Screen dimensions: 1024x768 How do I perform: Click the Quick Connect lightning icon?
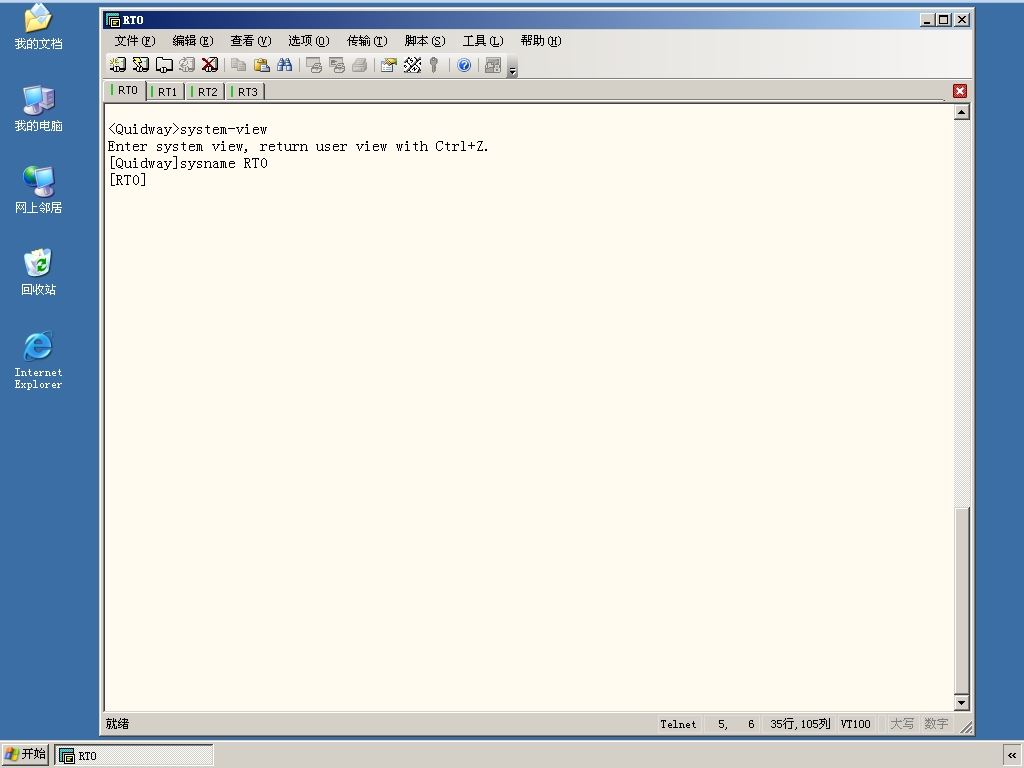click(x=140, y=65)
